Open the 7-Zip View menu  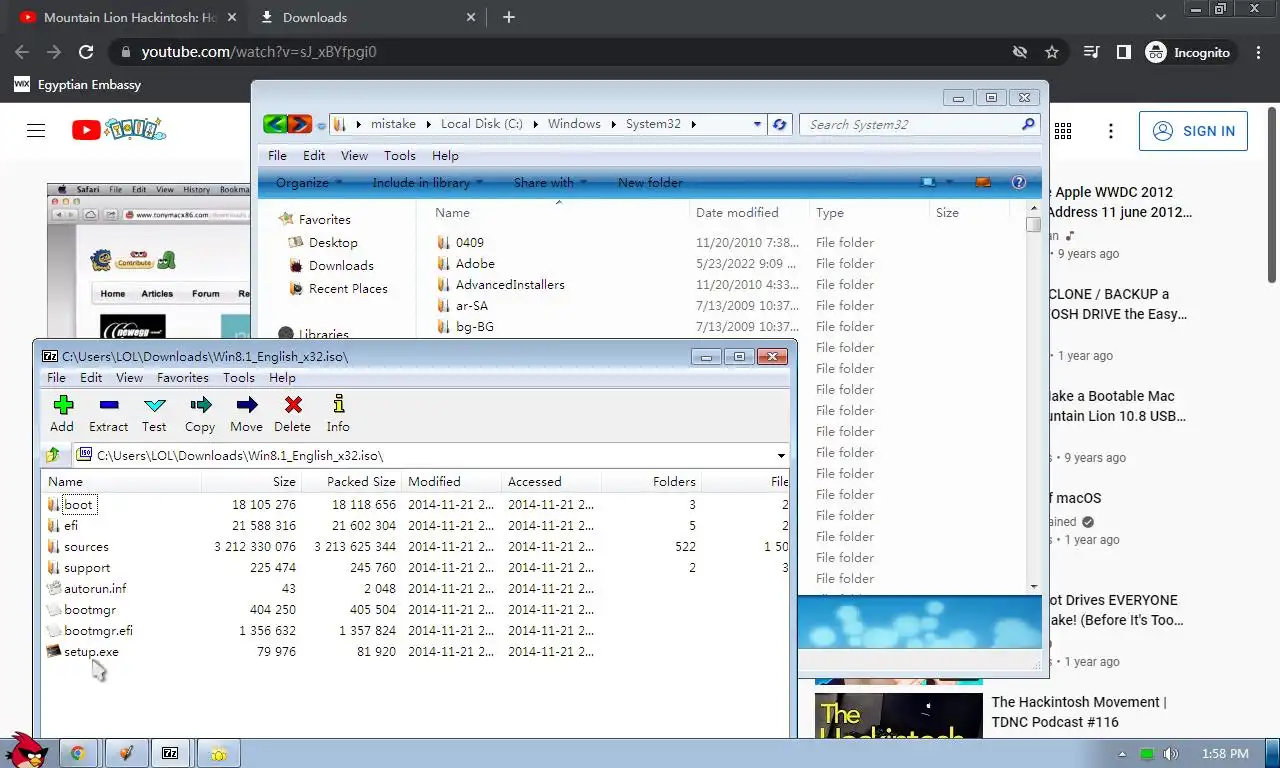click(x=129, y=378)
